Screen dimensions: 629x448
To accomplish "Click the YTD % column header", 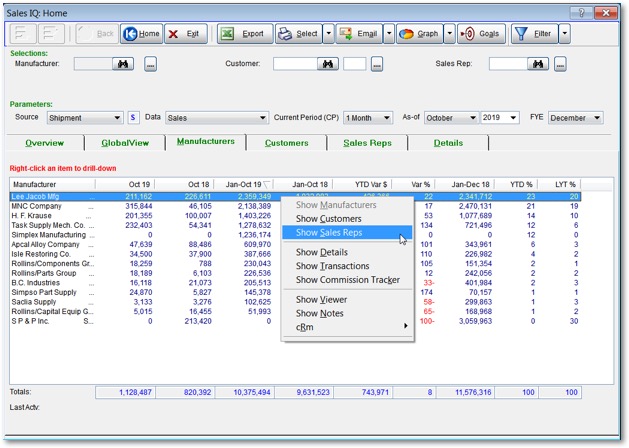I will coord(517,184).
